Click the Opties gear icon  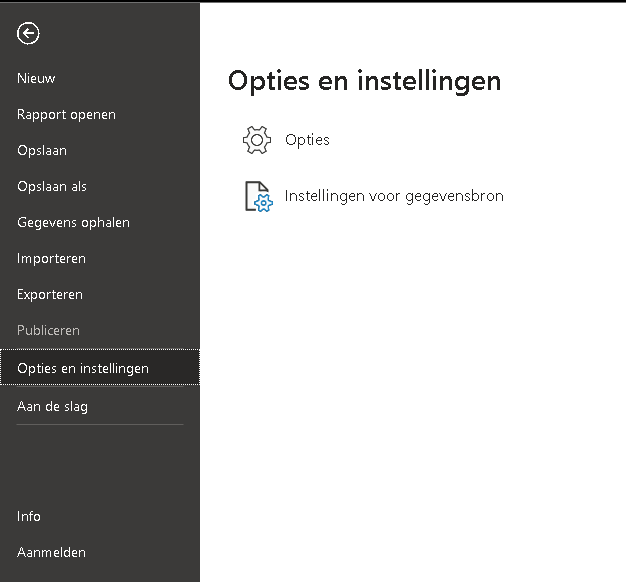pos(257,140)
